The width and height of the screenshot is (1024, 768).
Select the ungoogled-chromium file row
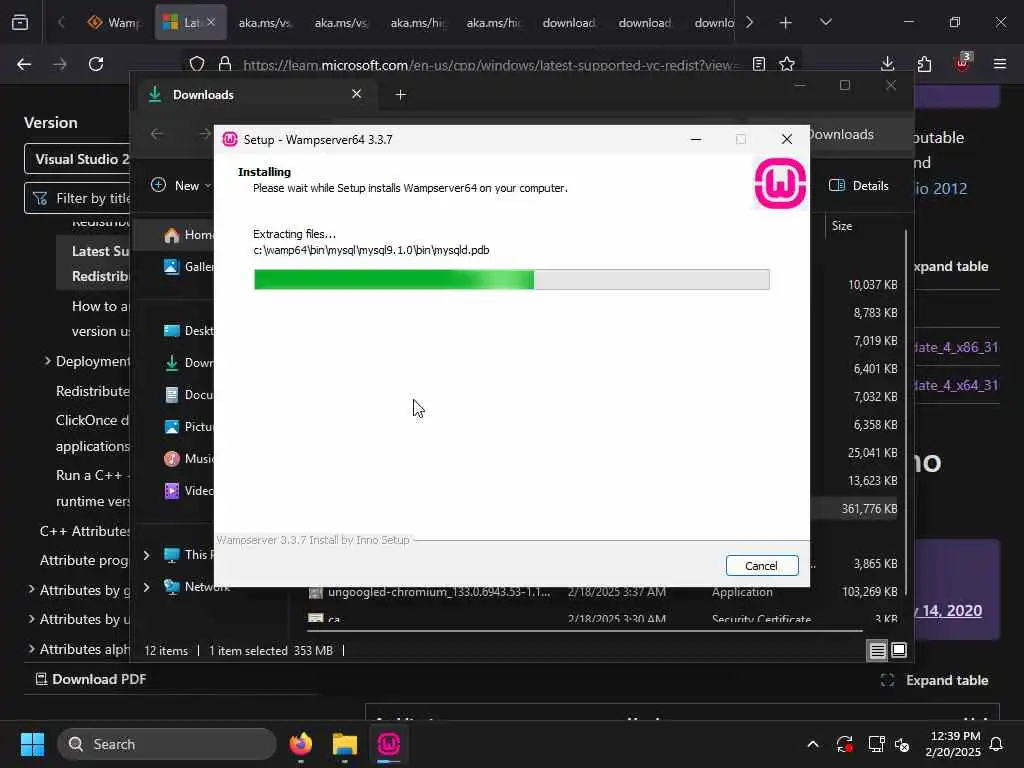click(x=602, y=592)
